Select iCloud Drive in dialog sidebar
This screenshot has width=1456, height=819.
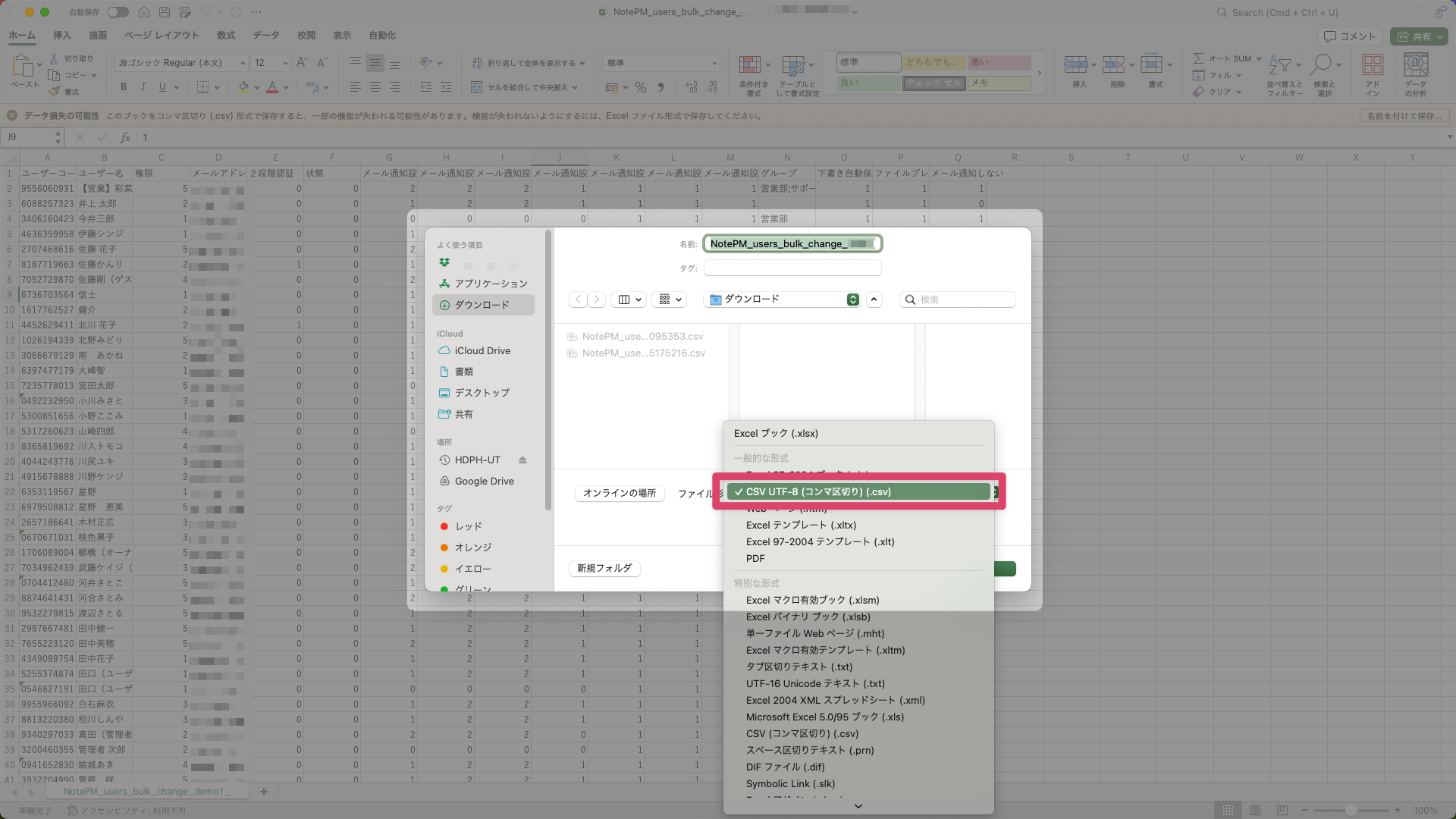click(x=483, y=351)
